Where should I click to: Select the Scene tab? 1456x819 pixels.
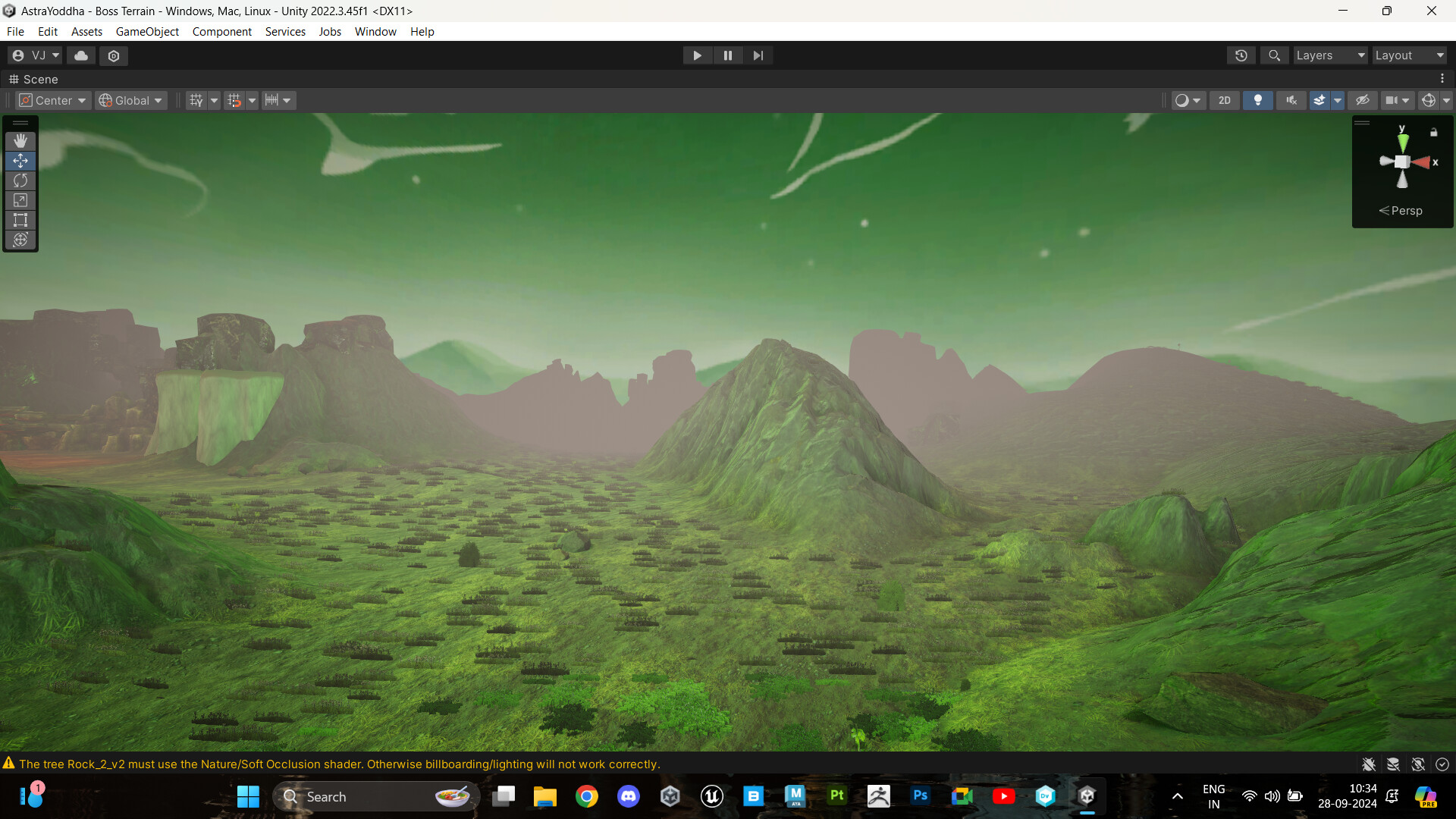pos(33,79)
